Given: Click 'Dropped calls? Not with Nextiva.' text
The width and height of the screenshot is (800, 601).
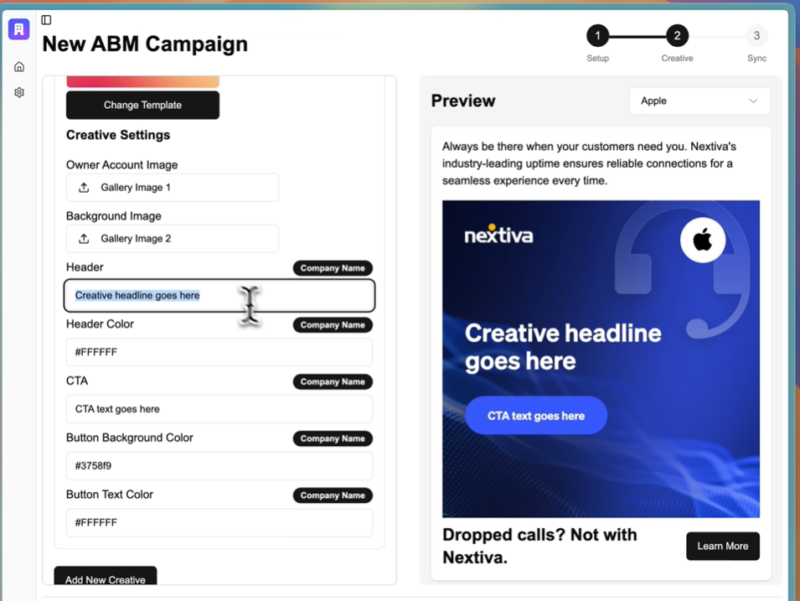Looking at the screenshot, I should 540,546.
